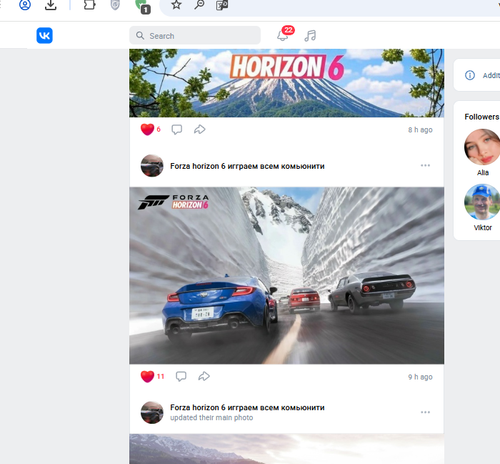Comment on the post from 8 h ago
Image resolution: width=500 pixels, height=464 pixels.
(x=177, y=129)
